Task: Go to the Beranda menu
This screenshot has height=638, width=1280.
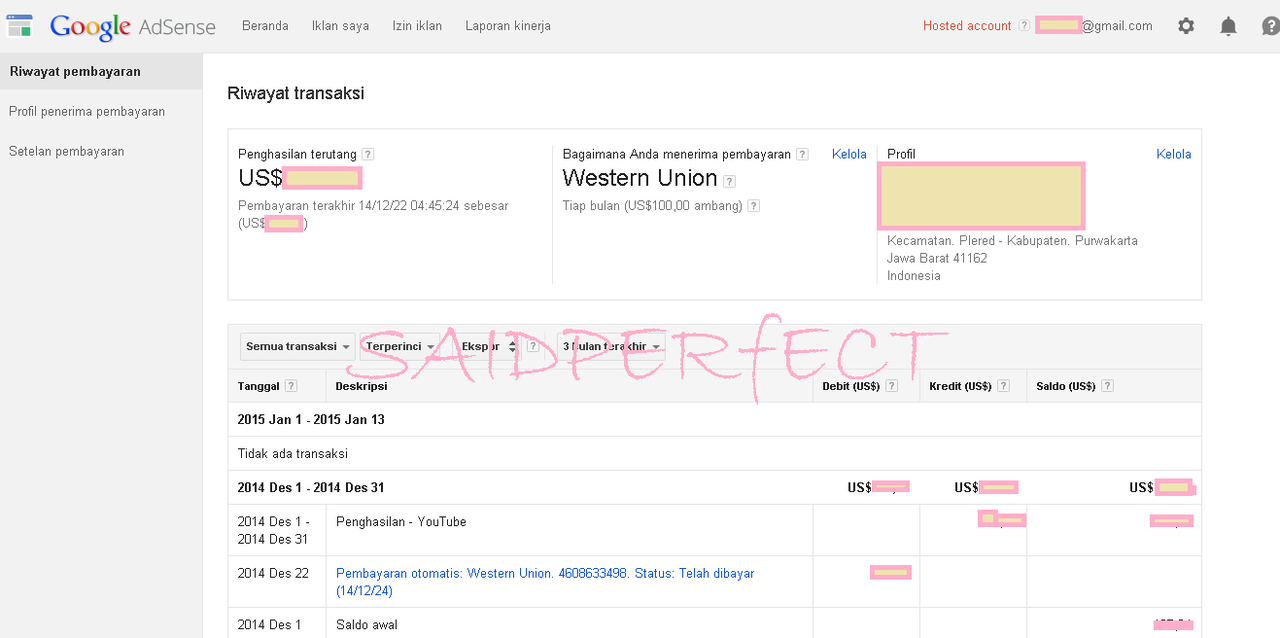Action: click(265, 26)
